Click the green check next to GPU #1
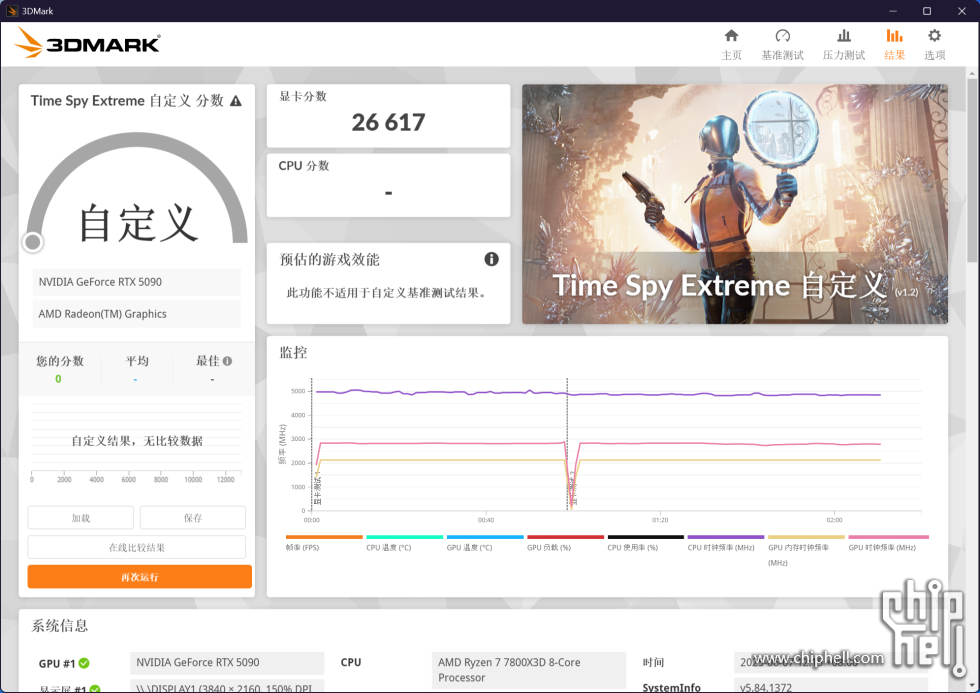The image size is (980, 693). (x=84, y=663)
